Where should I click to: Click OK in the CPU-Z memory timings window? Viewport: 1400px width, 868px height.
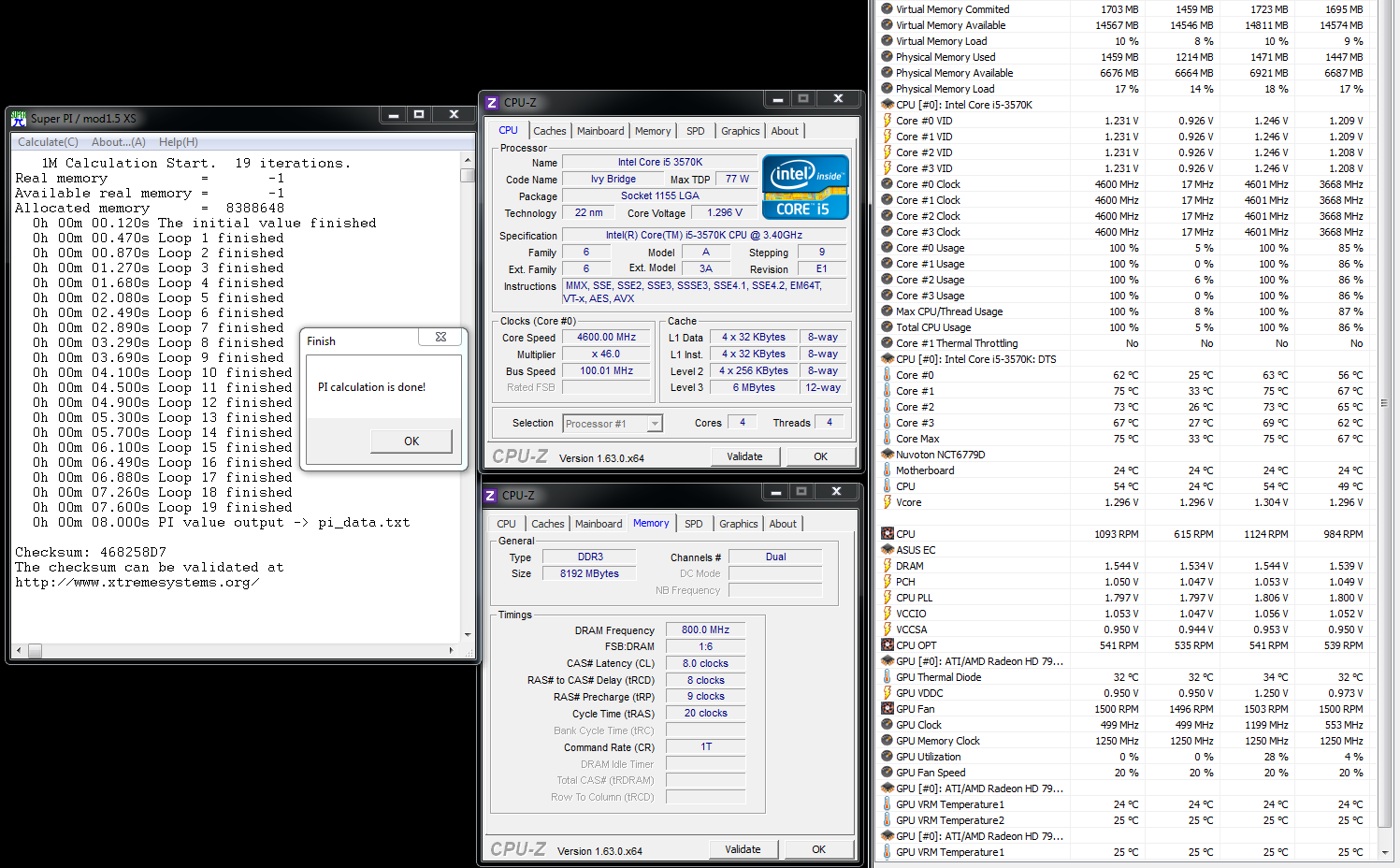[819, 849]
